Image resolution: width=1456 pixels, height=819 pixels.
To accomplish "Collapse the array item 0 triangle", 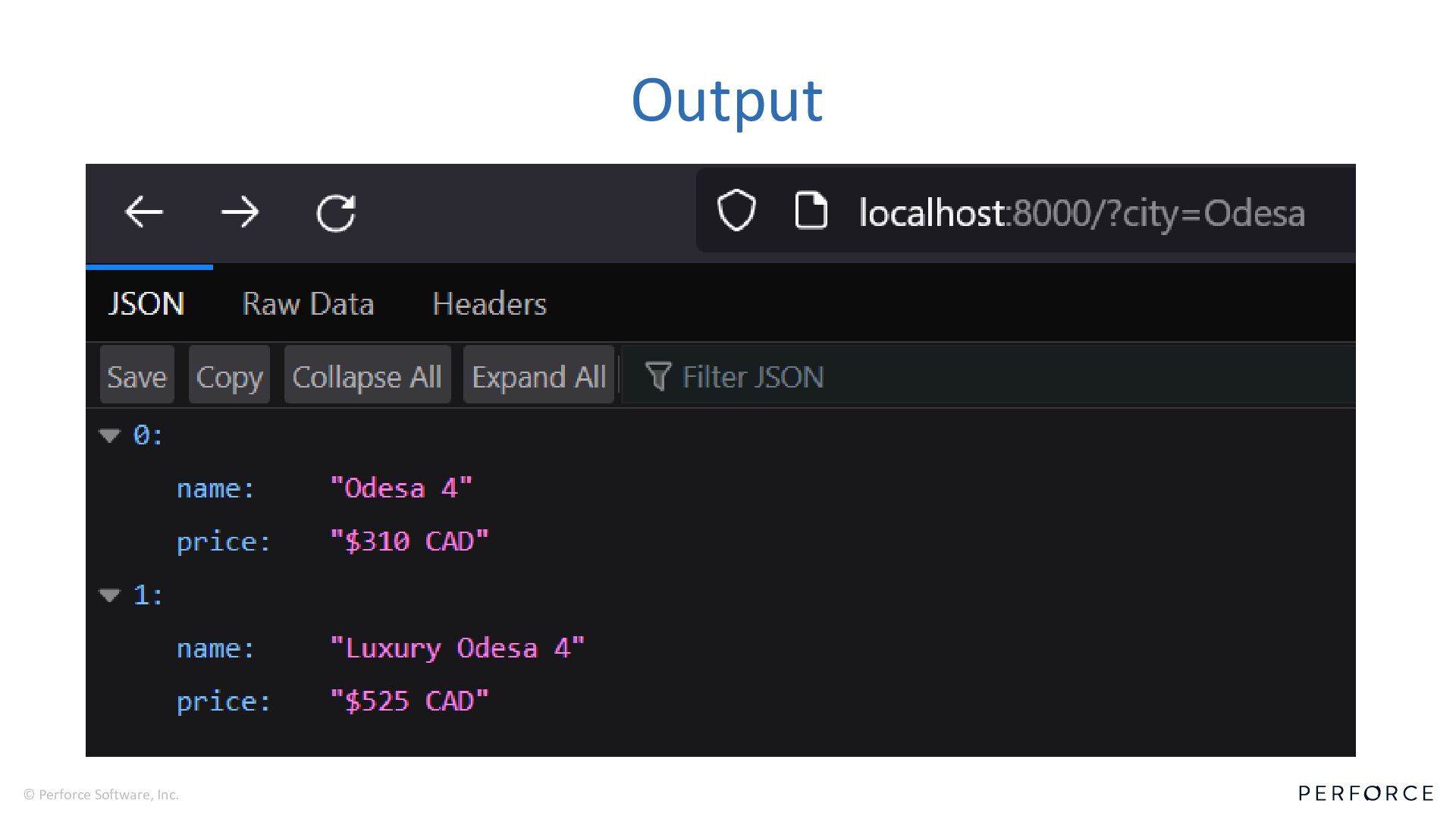I will coord(110,435).
